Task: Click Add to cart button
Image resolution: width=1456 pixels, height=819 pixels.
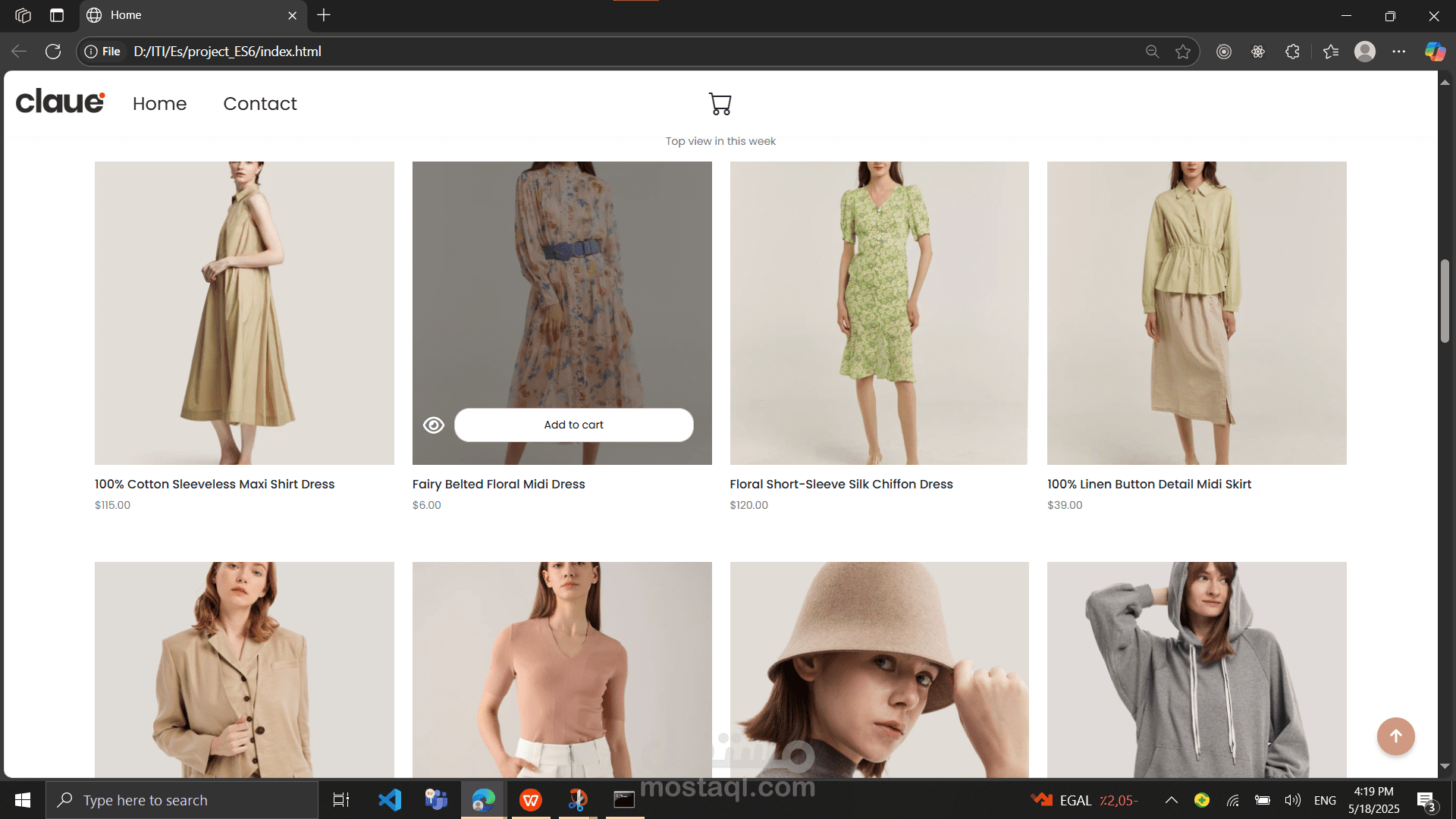Action: click(573, 425)
